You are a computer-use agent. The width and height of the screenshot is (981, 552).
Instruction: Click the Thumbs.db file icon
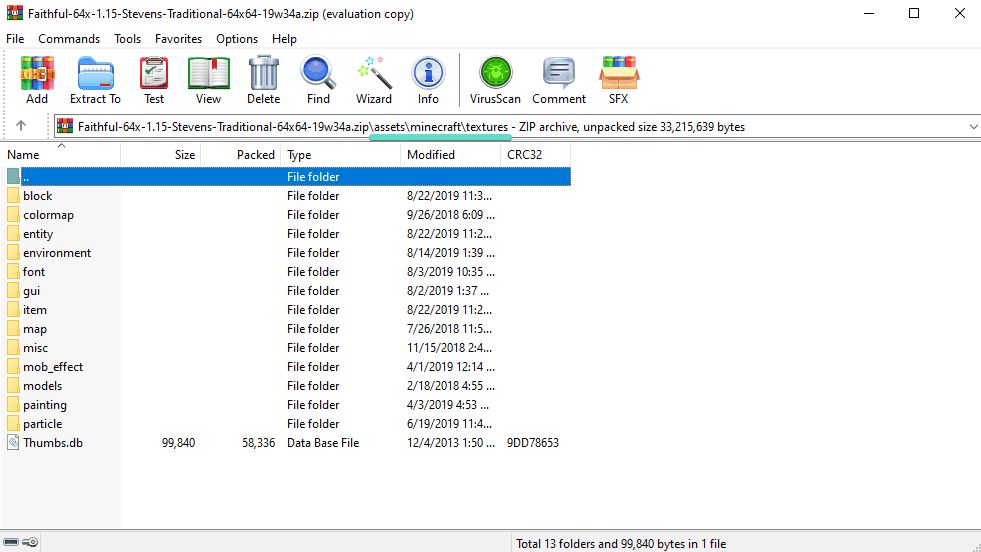click(x=13, y=442)
